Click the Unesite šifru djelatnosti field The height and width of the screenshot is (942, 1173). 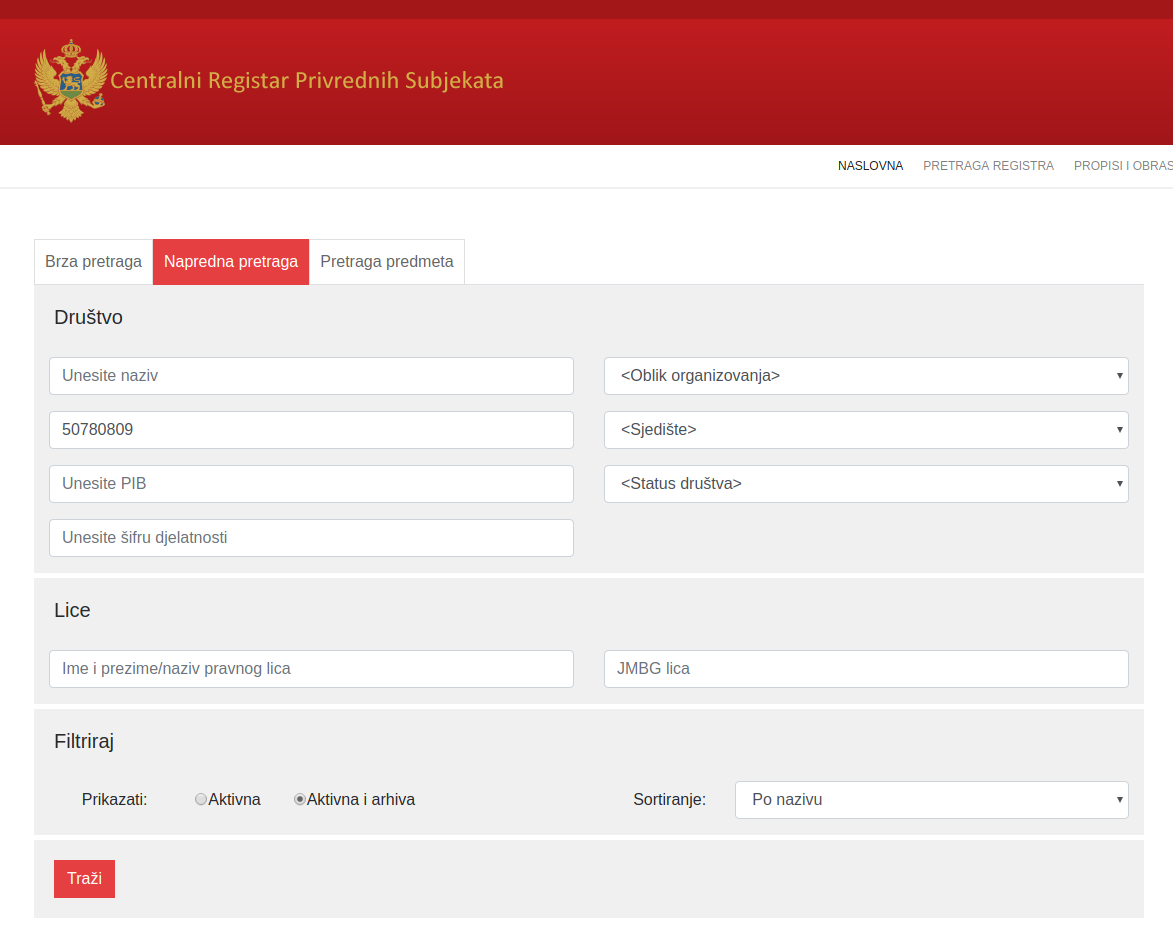pyautogui.click(x=311, y=537)
